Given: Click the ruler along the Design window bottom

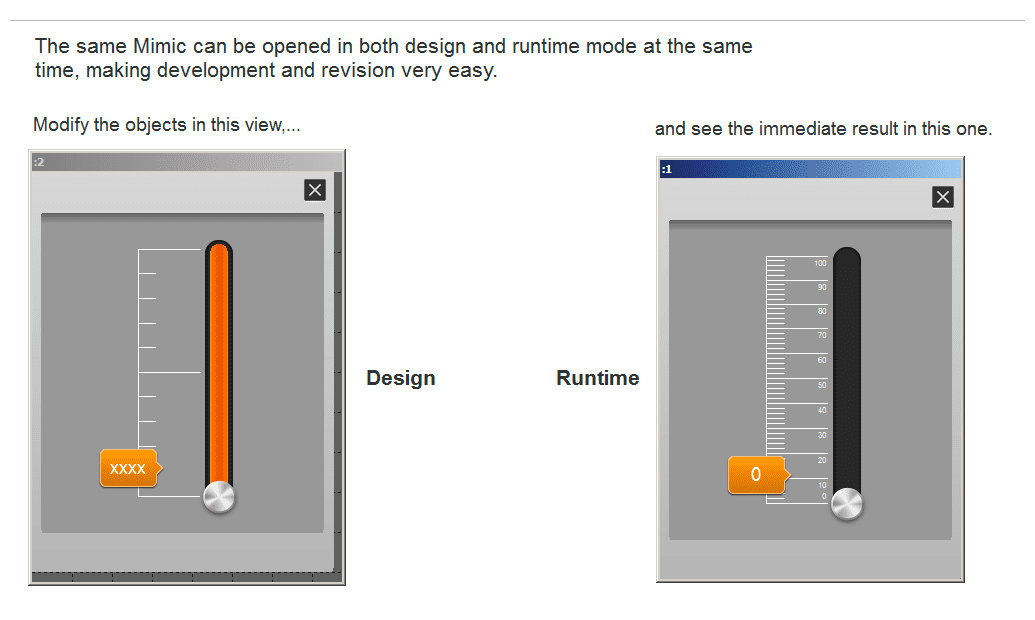Looking at the screenshot, I should tap(185, 577).
